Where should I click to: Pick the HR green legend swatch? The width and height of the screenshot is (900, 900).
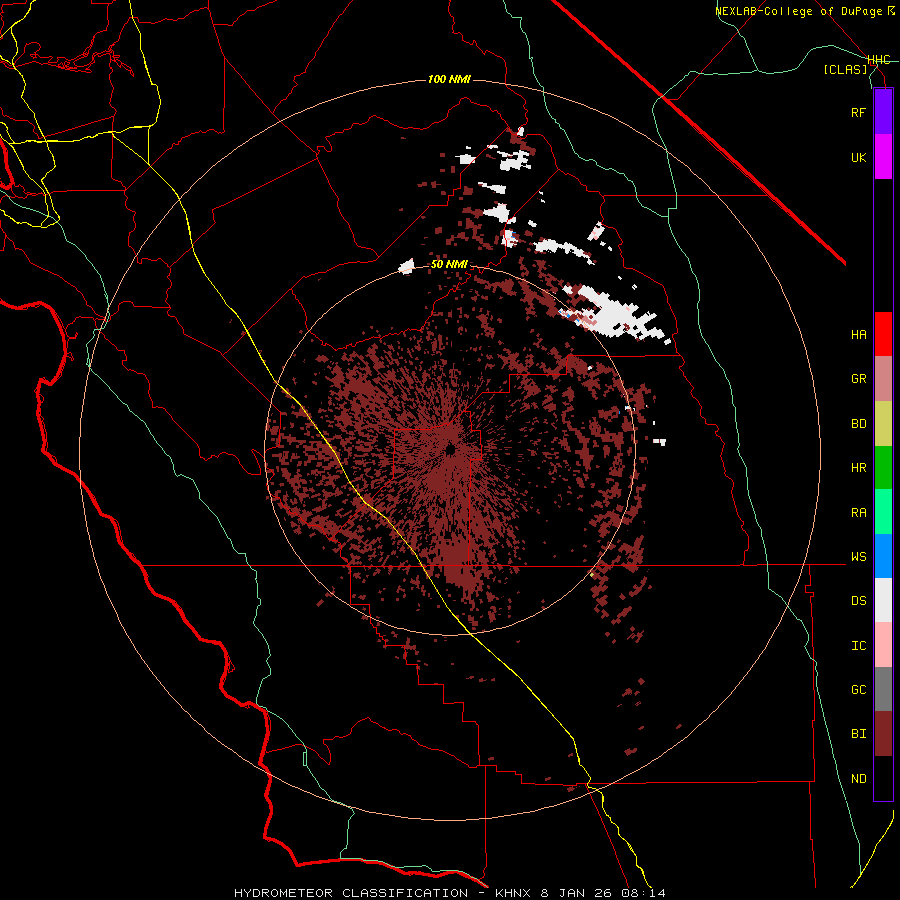pos(883,468)
